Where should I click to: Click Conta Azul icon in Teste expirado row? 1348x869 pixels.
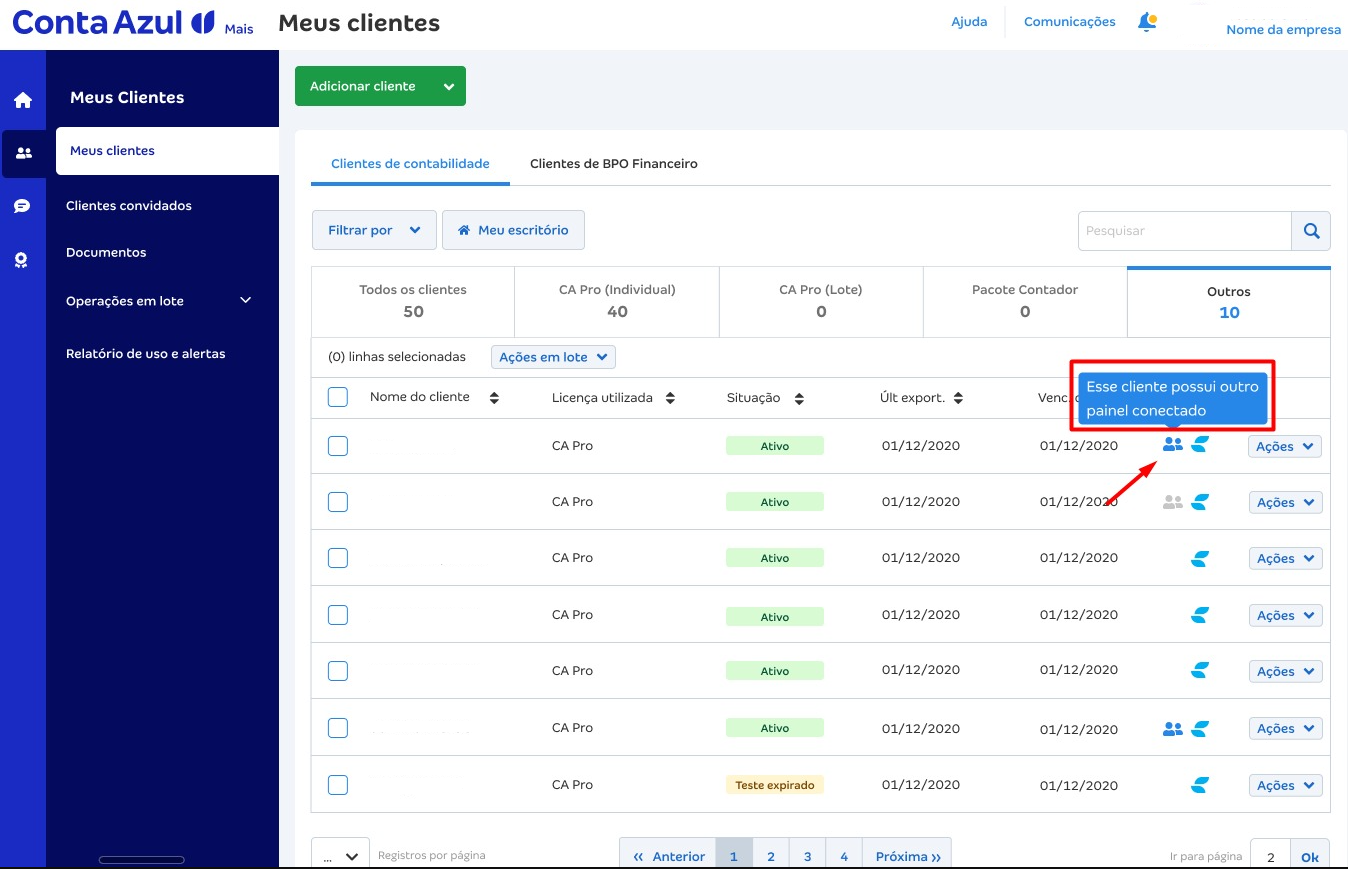coord(1200,785)
